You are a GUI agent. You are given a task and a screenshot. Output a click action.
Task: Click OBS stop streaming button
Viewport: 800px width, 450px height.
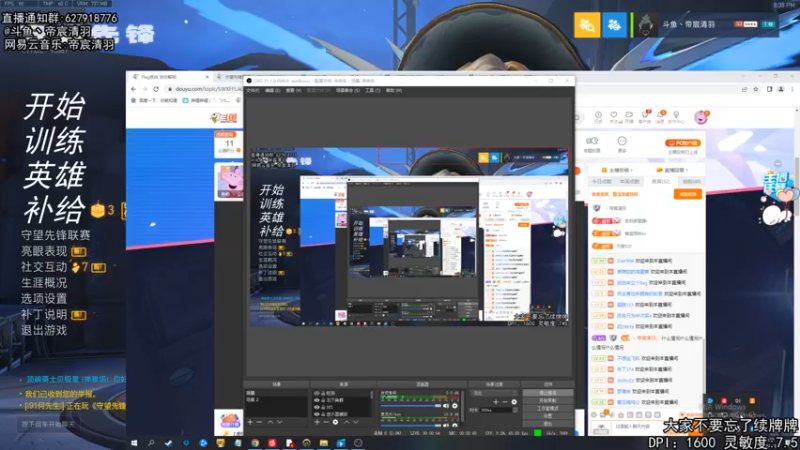[x=548, y=393]
